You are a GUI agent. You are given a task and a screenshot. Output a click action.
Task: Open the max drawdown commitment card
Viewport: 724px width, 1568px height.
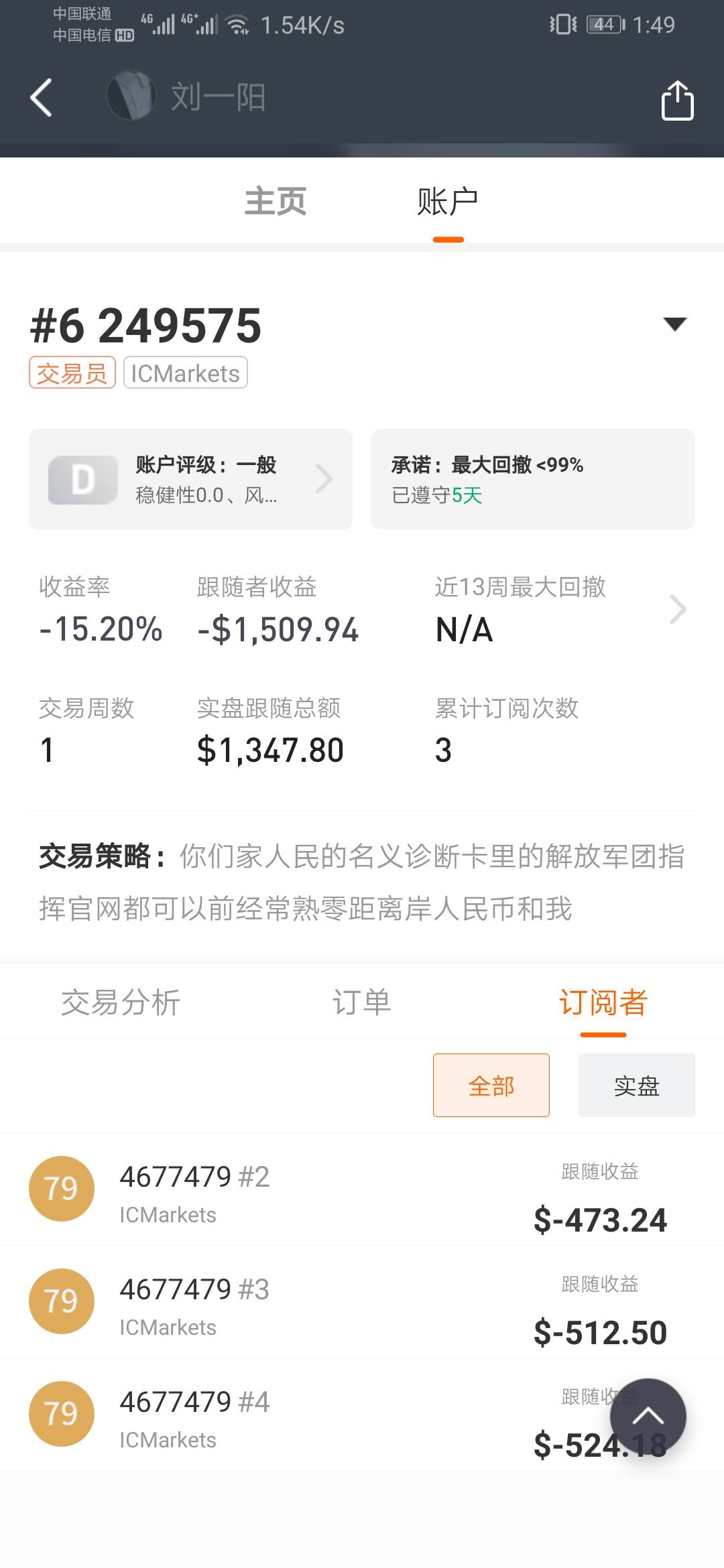[x=533, y=479]
